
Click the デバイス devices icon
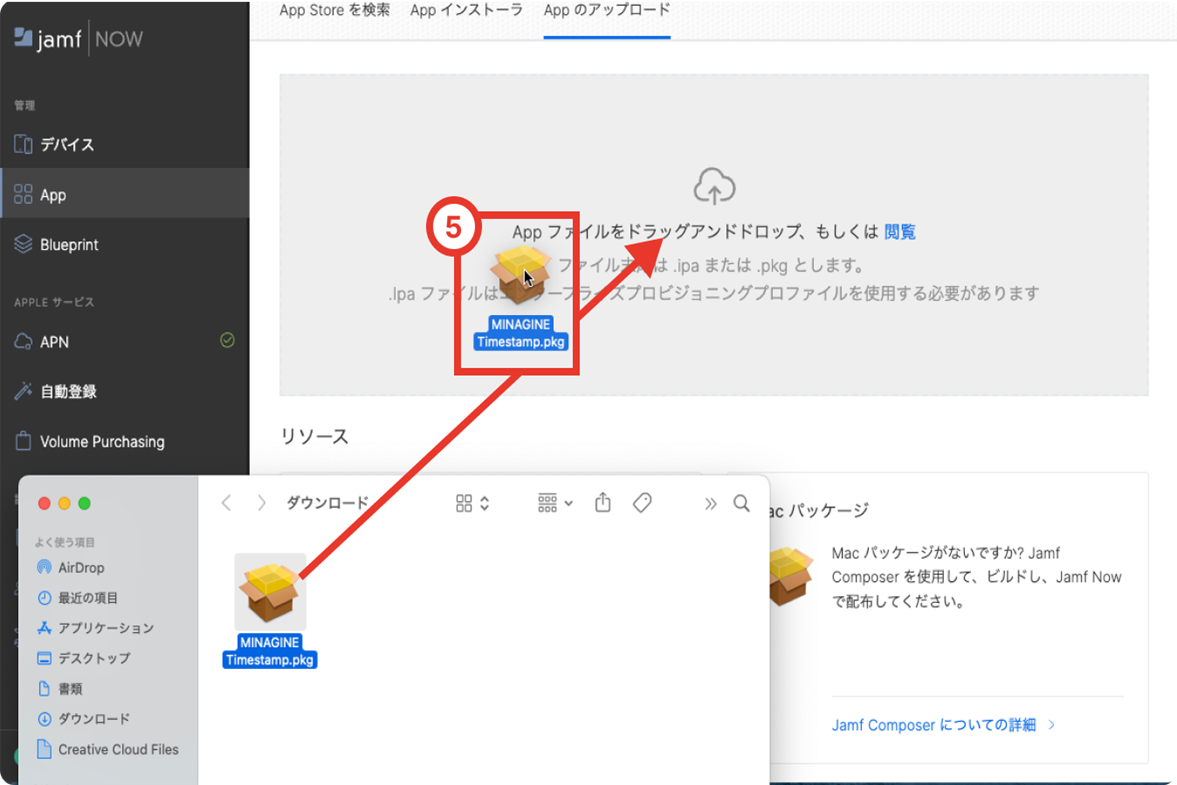click(x=23, y=144)
